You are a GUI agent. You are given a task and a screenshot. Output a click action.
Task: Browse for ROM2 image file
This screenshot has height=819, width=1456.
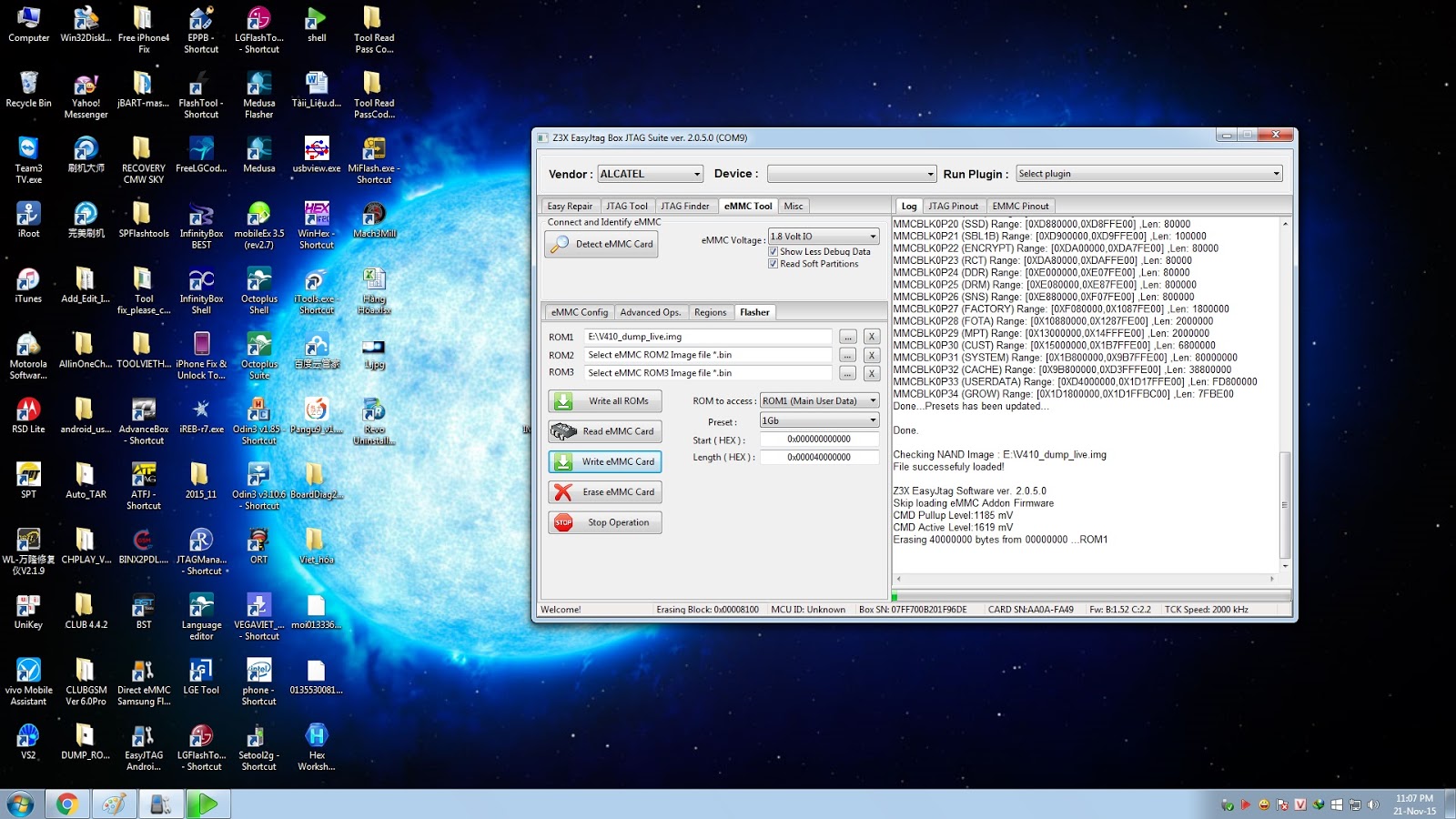coord(848,355)
